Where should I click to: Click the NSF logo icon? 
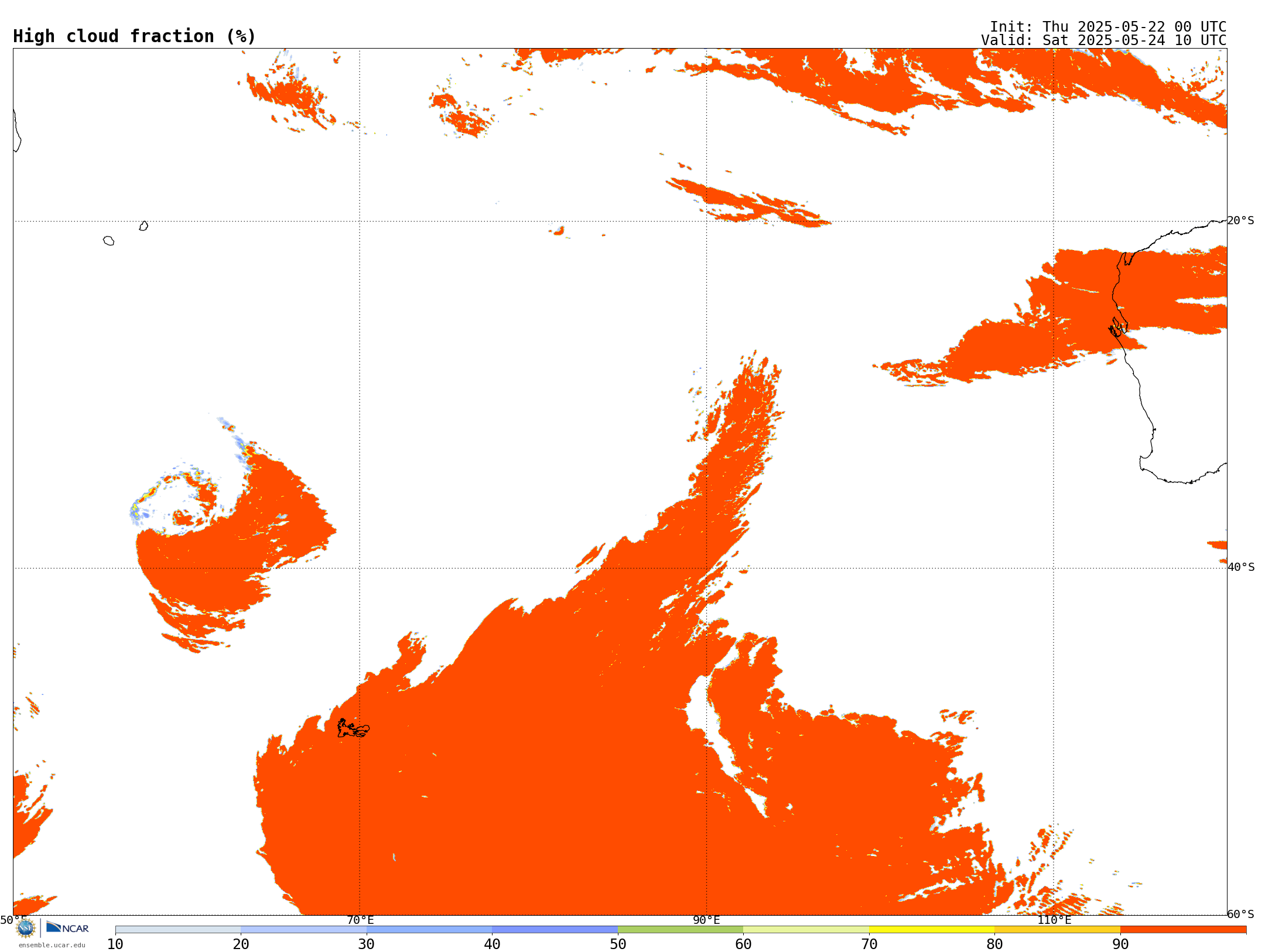[x=26, y=928]
